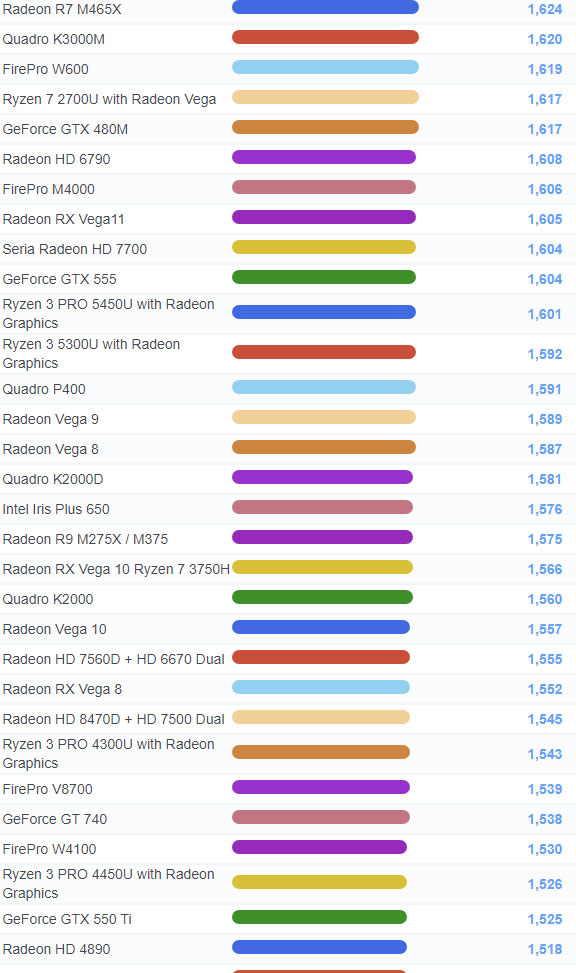The height and width of the screenshot is (973, 576).
Task: Open Ryzen 7 2700U with Radeon Vega
Action: click(x=109, y=99)
